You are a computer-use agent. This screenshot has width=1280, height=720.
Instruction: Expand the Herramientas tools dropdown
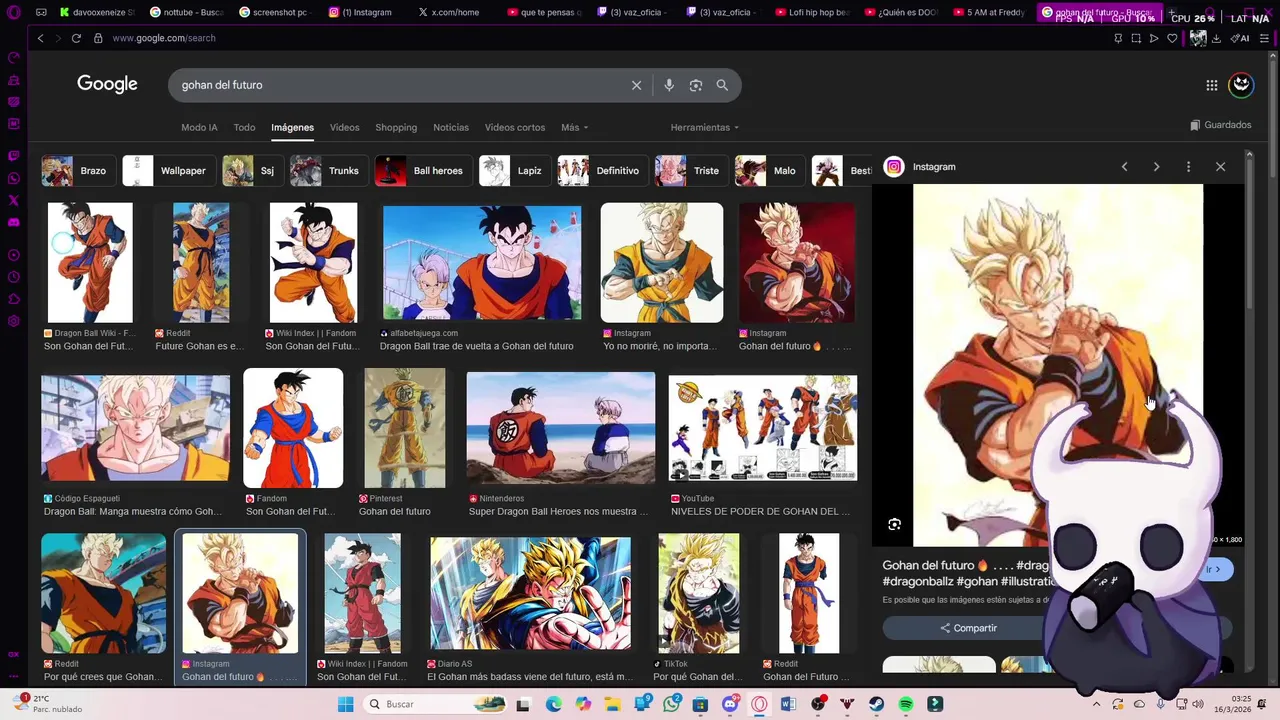click(705, 128)
